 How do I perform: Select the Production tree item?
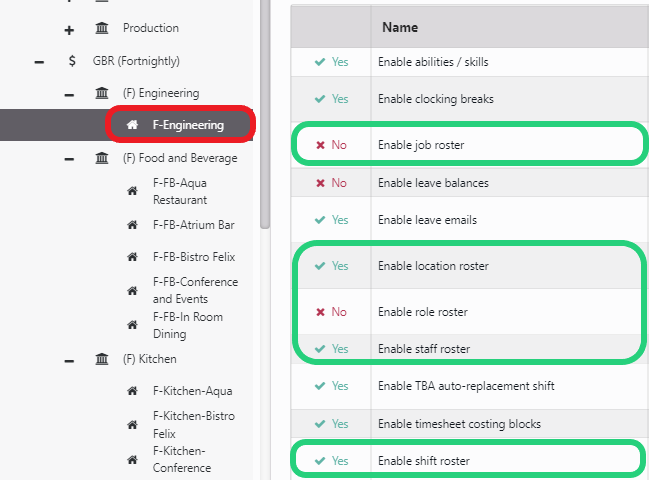[151, 28]
